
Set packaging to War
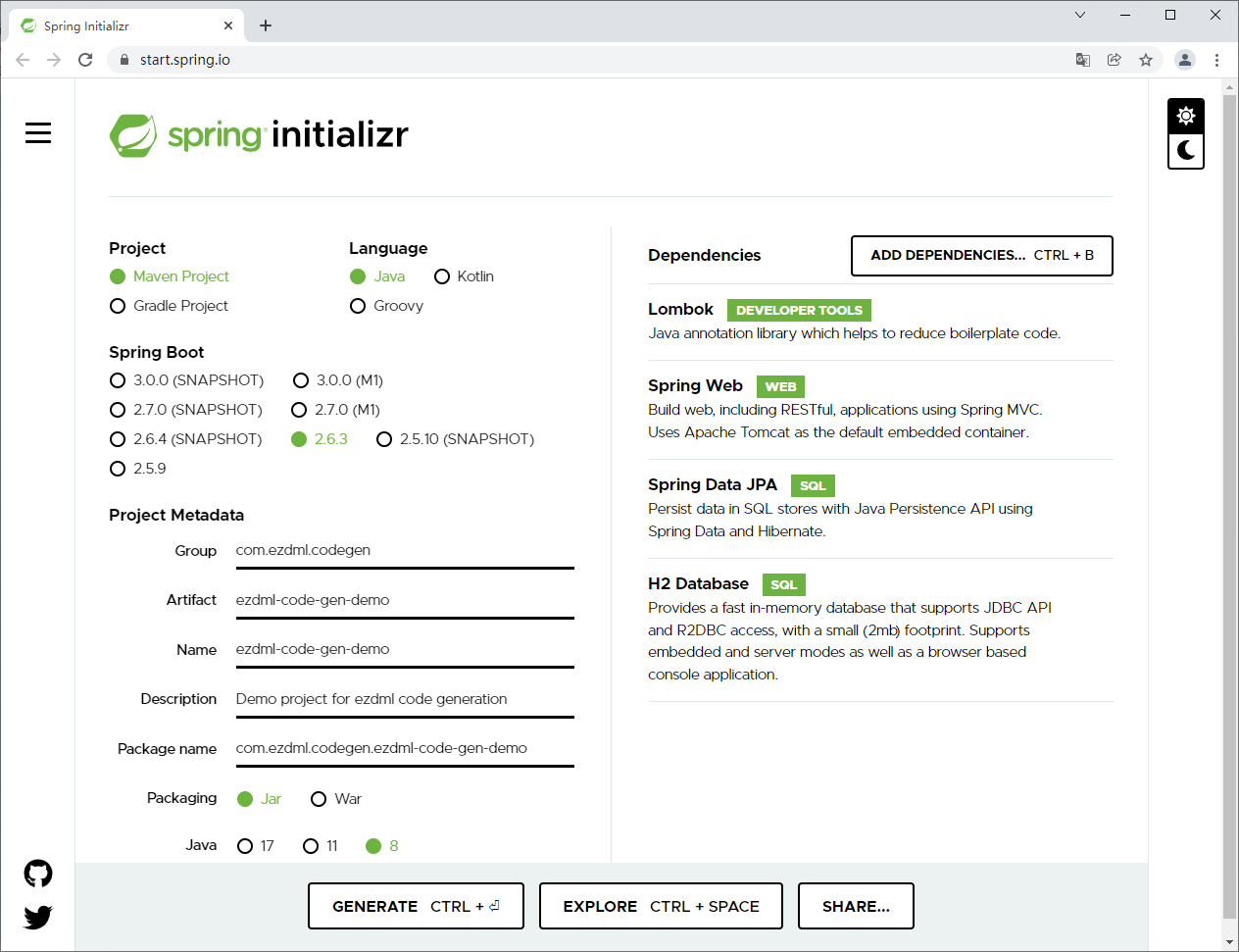pos(336,799)
